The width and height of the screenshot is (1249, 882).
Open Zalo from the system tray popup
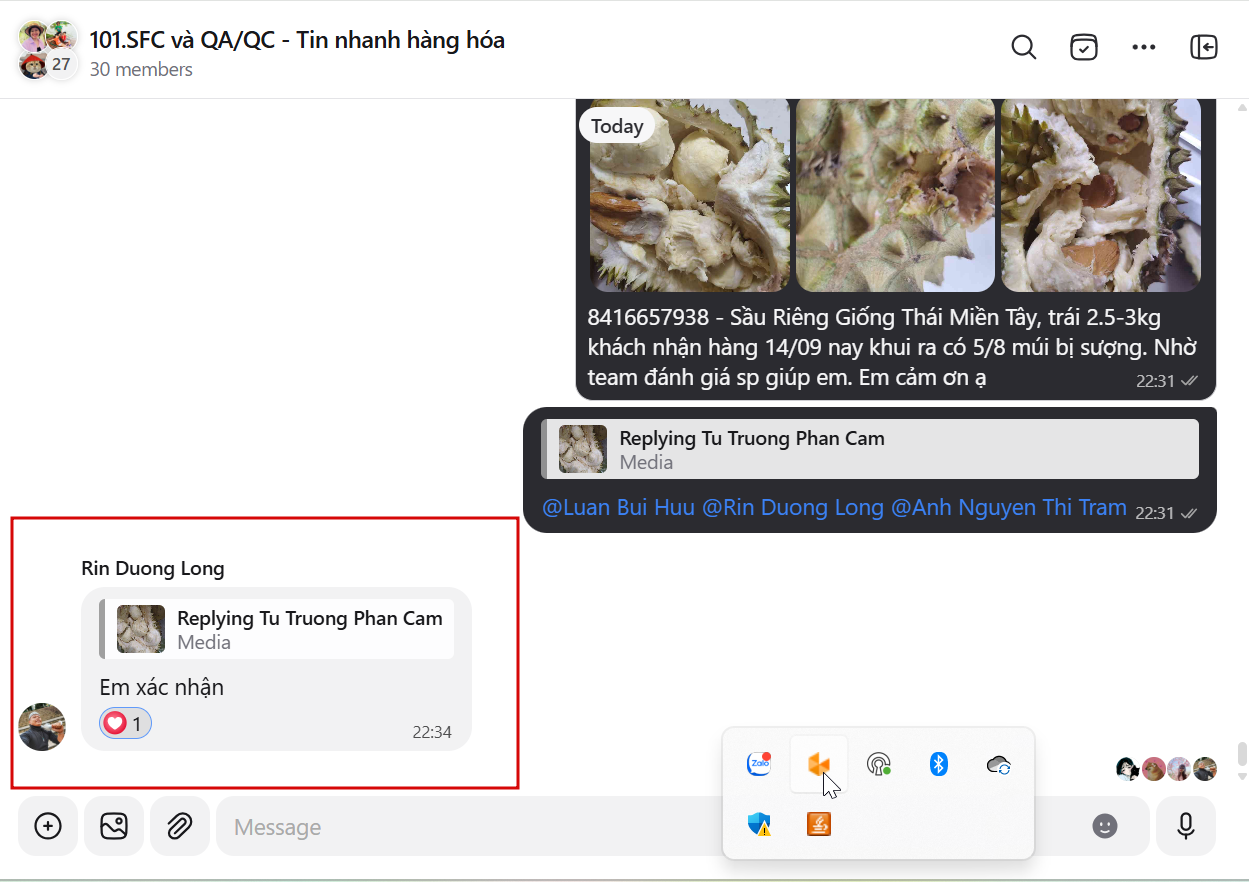coord(760,764)
